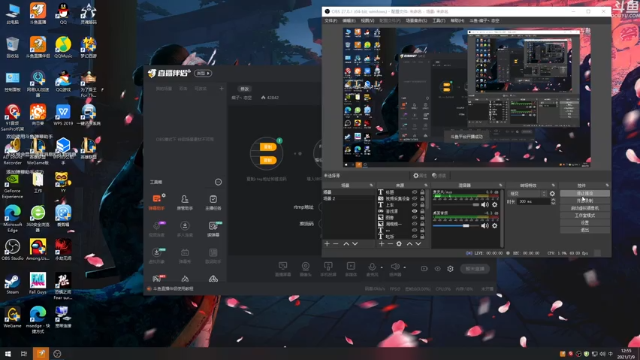Toggle lock on first text source
Viewport: 640px width, 360px height.
(x=422, y=192)
